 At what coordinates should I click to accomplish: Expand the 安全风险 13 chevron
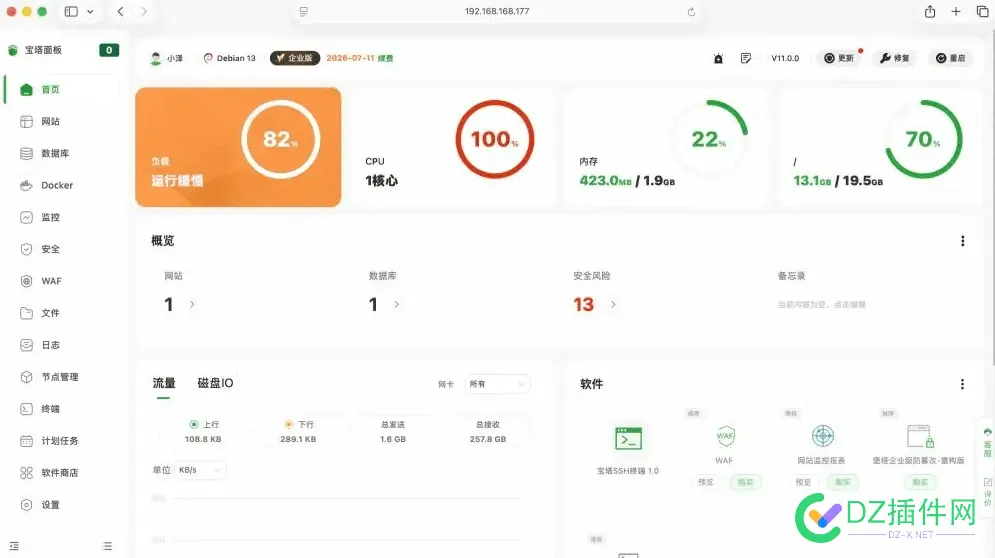coord(613,305)
